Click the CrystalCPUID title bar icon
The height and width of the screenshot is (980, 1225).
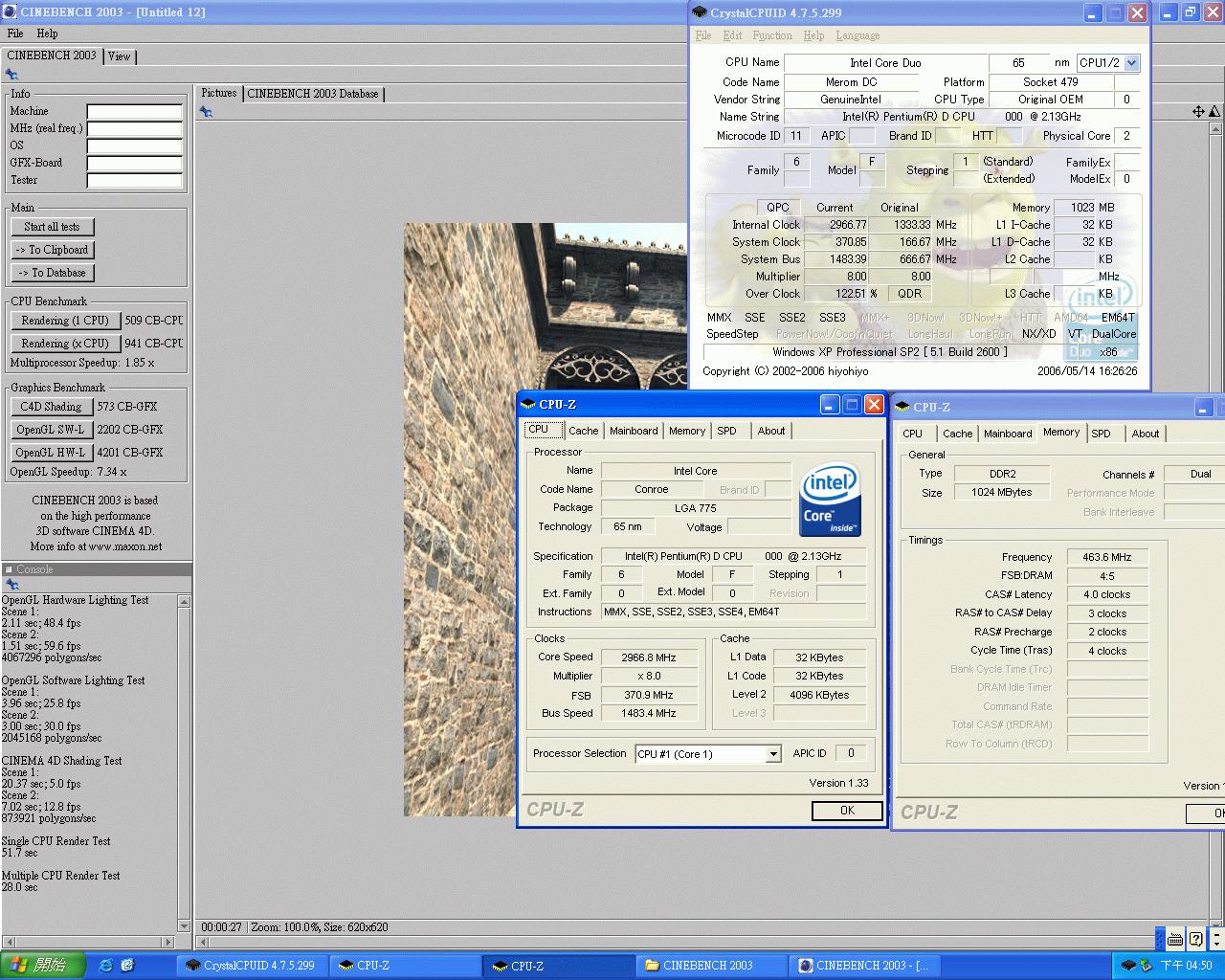(x=700, y=12)
